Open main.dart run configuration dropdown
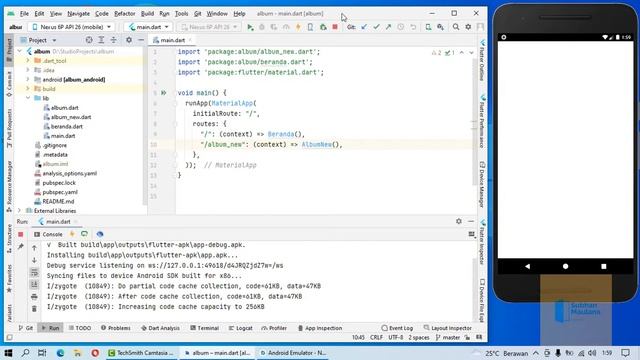 coord(149,27)
